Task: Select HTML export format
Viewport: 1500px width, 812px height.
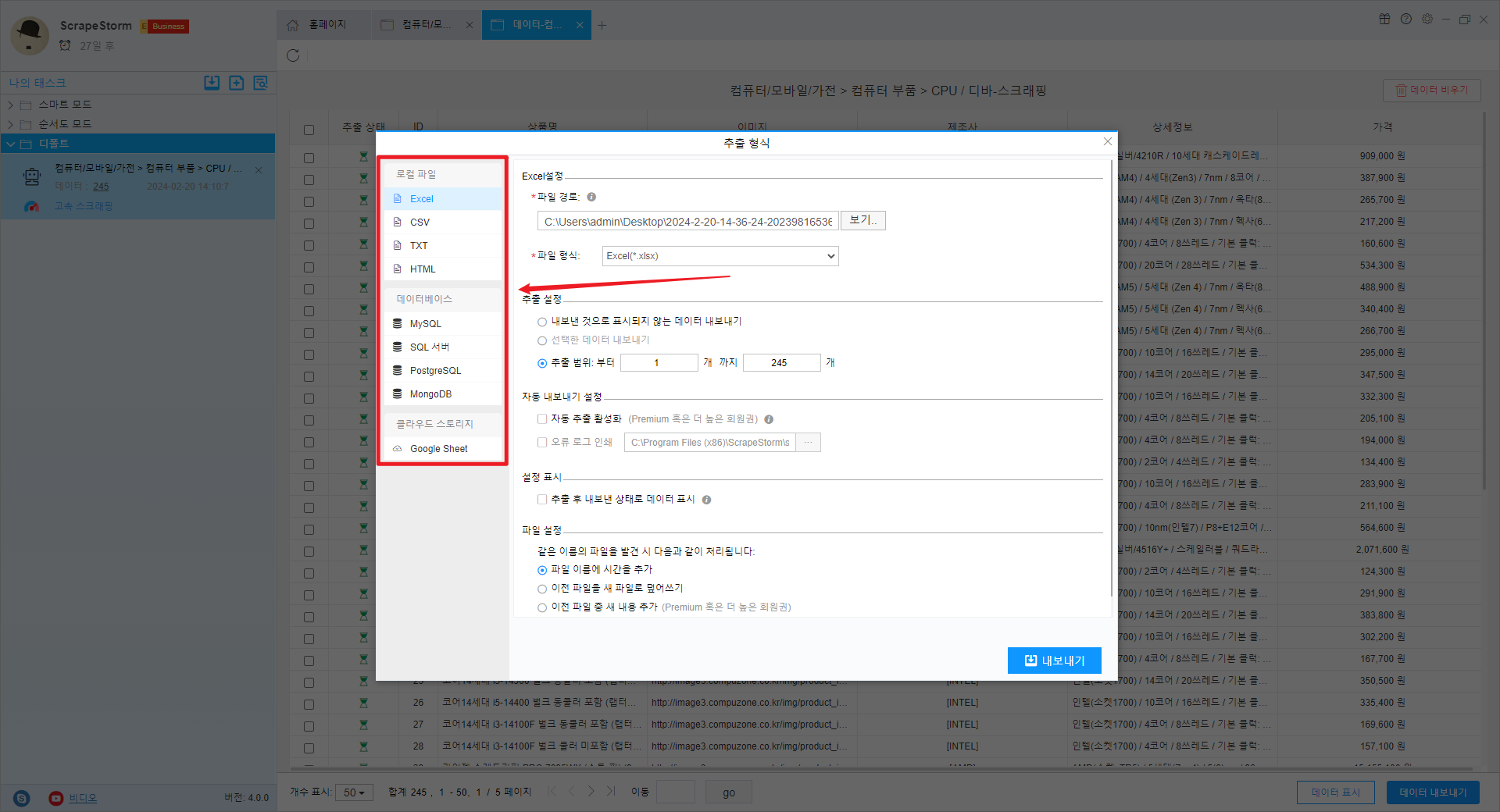Action: [443, 269]
